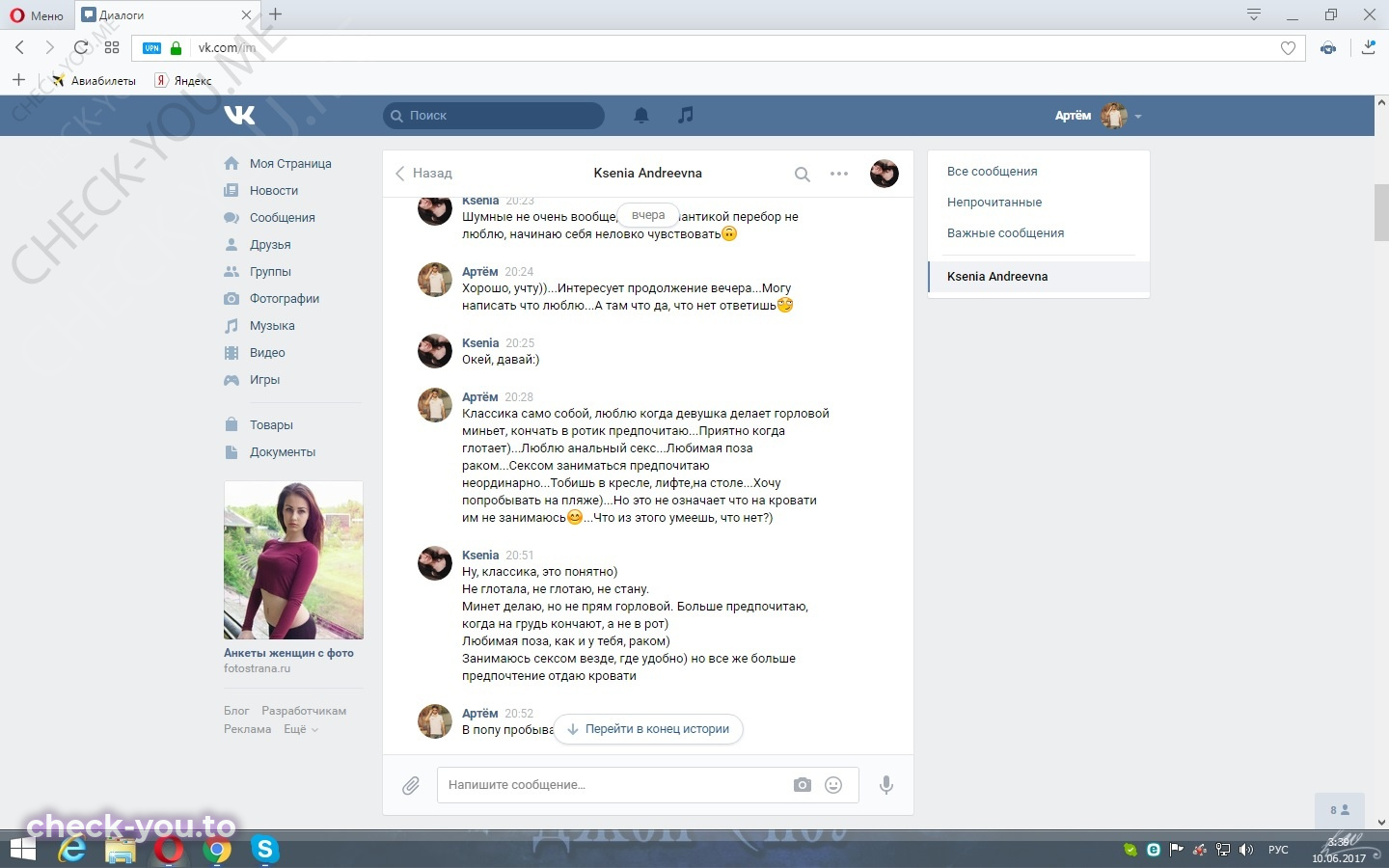Click the Ksenia Andreevna chat title
This screenshot has width=1389, height=868.
pos(648,174)
